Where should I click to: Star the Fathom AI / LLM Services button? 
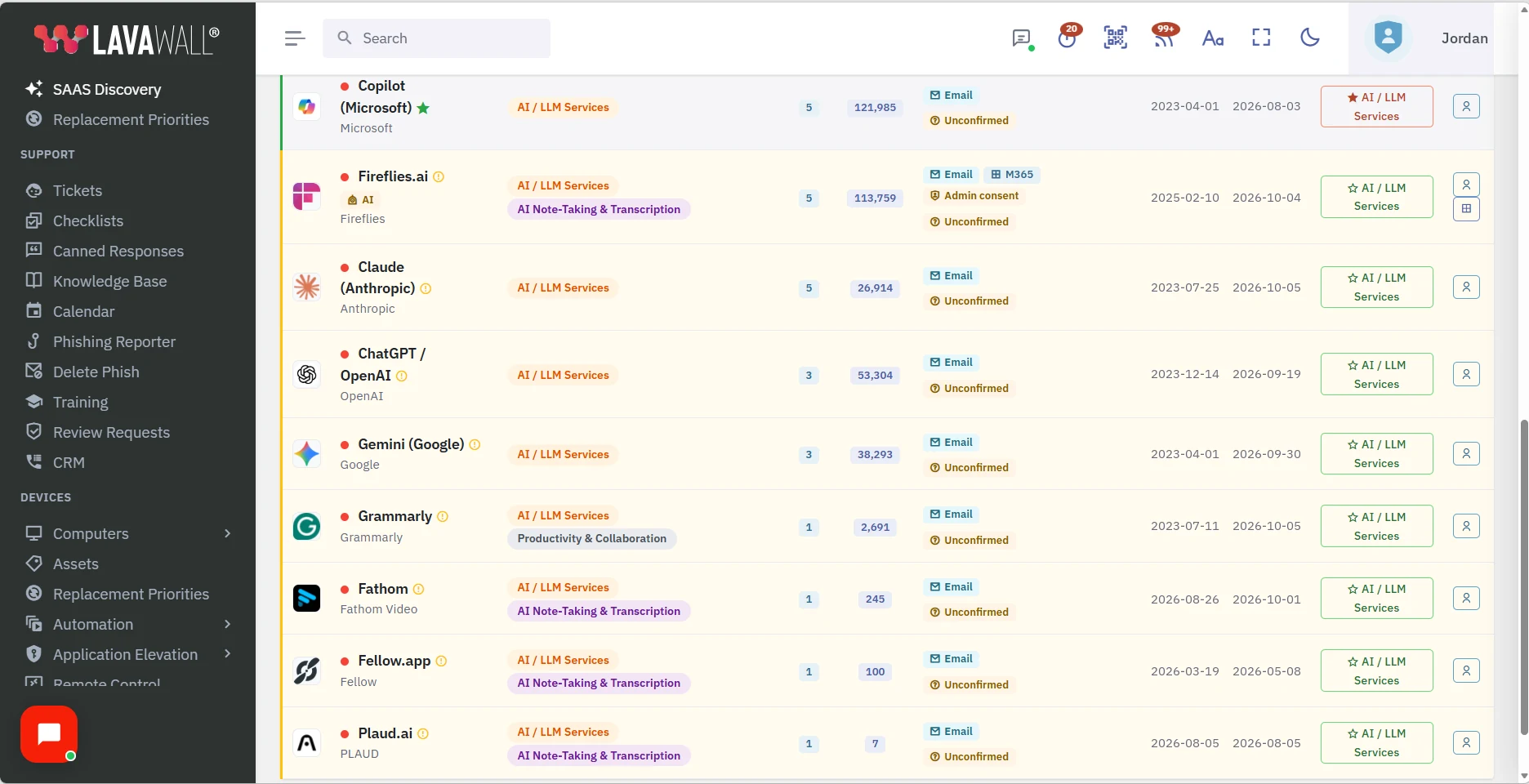(x=1376, y=599)
